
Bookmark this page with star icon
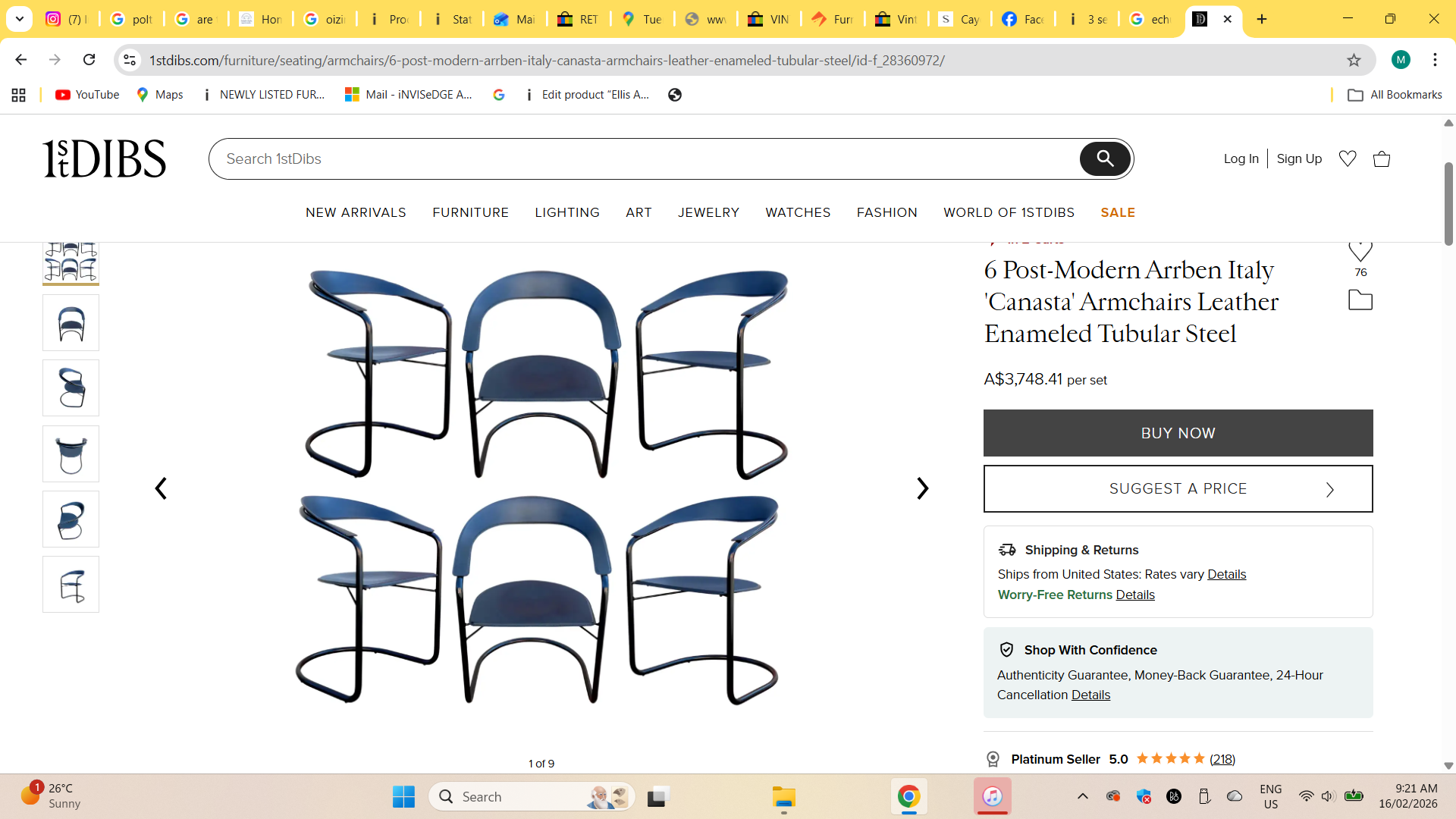coord(1354,60)
